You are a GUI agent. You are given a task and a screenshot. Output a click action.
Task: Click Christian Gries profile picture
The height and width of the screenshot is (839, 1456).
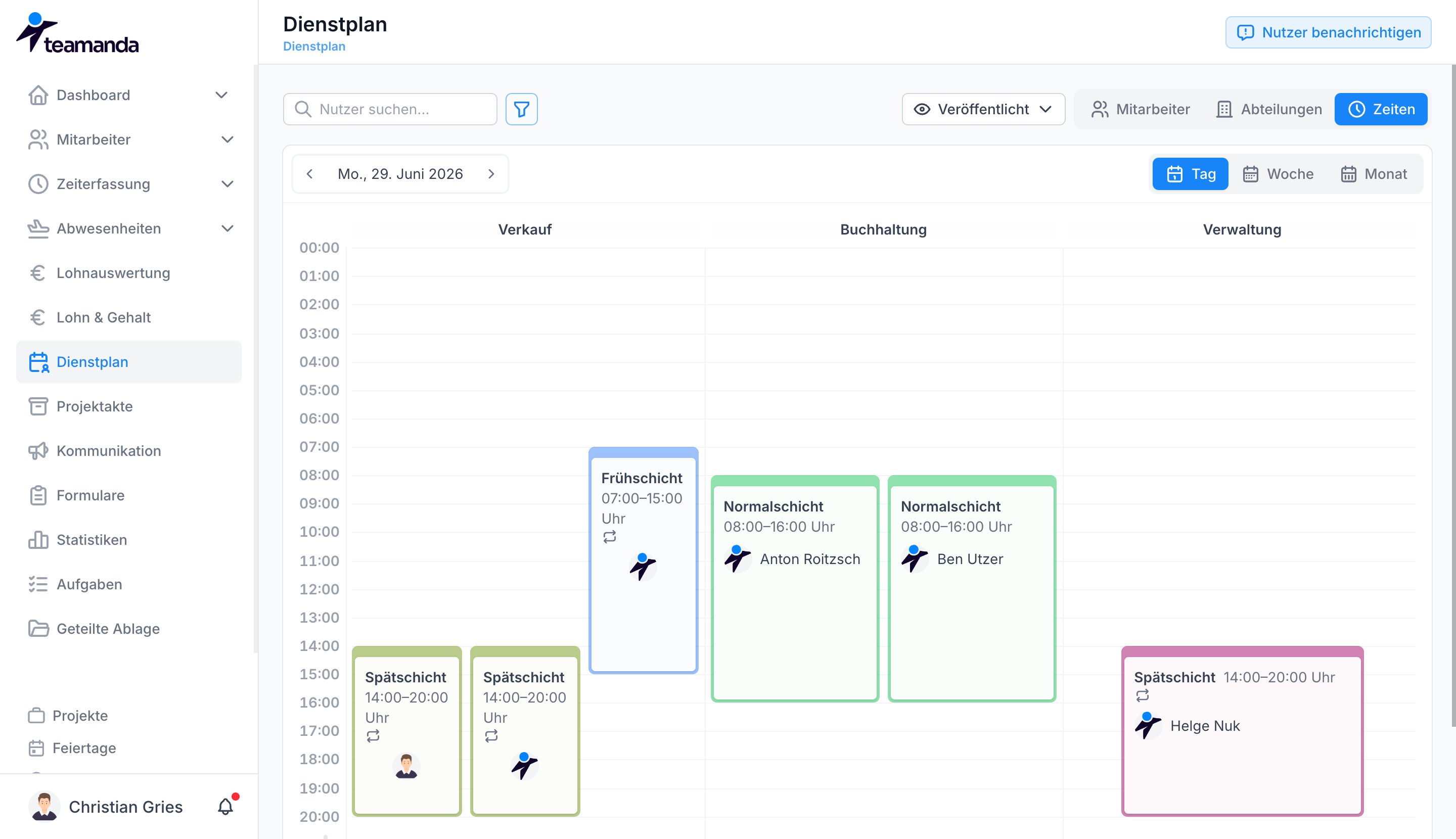(44, 807)
